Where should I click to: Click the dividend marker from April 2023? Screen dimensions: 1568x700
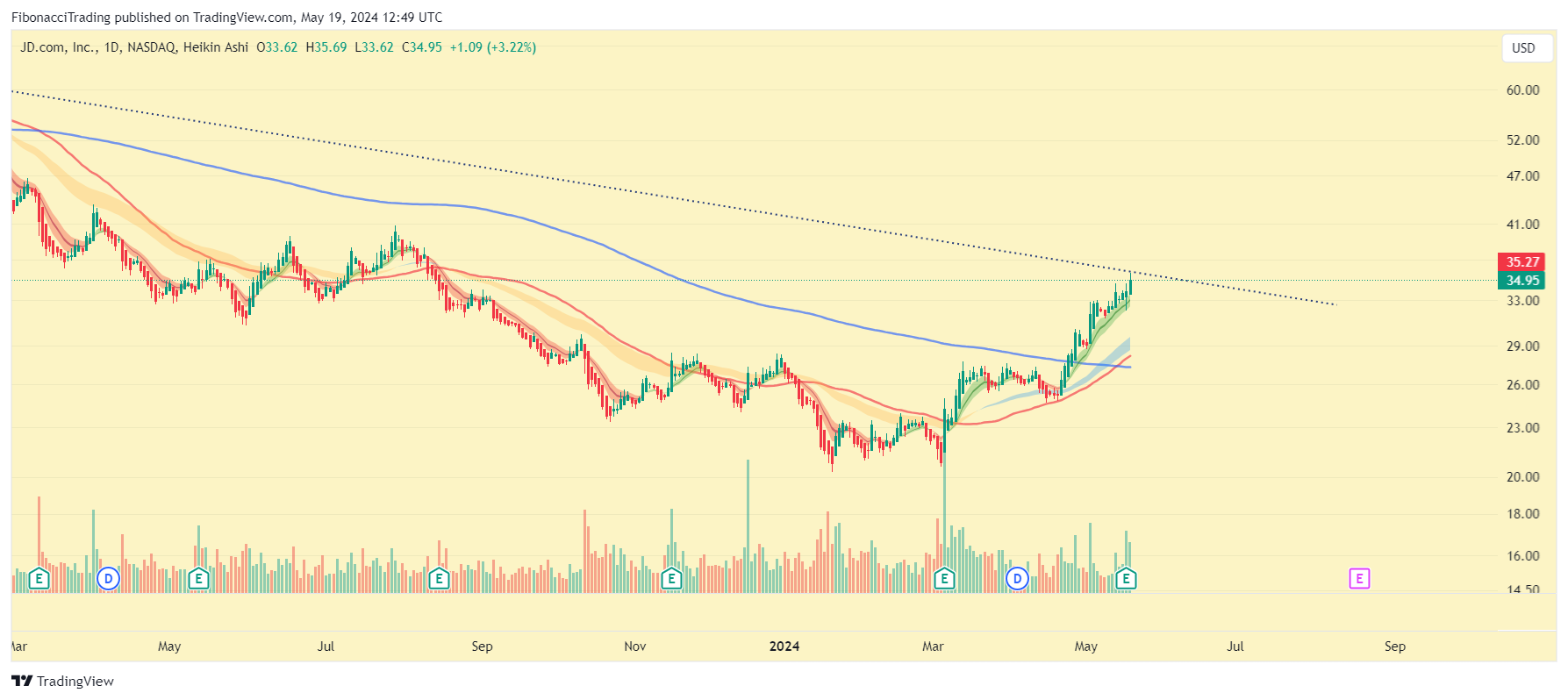pos(108,578)
